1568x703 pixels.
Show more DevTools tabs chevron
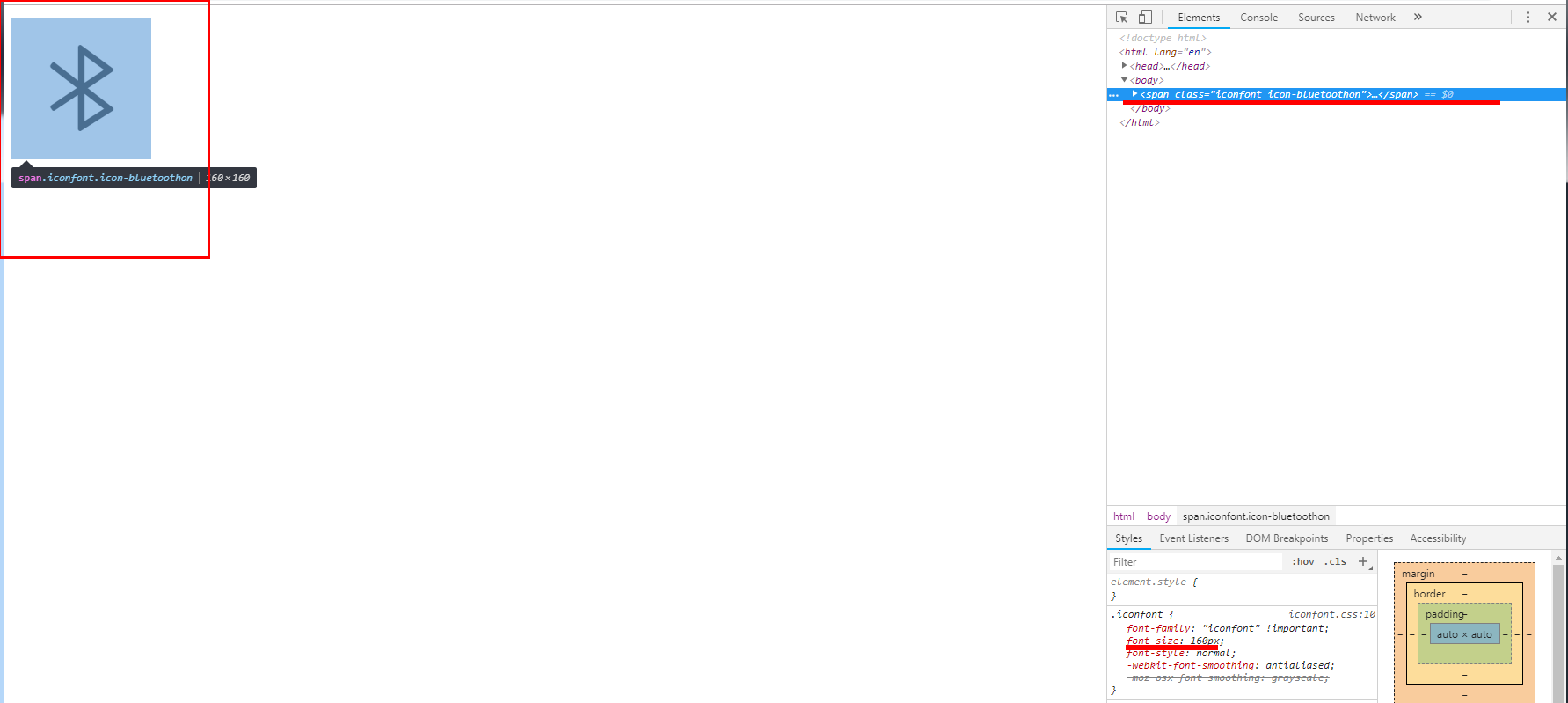1418,17
